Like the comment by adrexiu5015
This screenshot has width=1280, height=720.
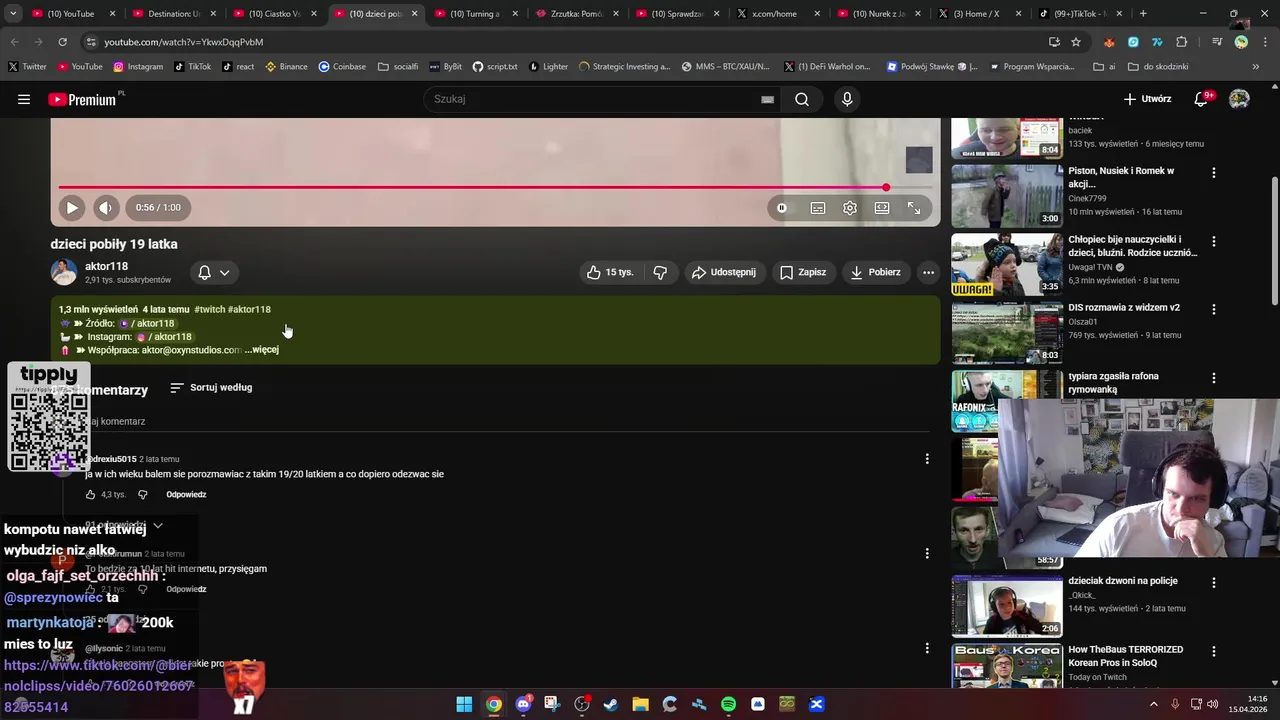pos(90,495)
